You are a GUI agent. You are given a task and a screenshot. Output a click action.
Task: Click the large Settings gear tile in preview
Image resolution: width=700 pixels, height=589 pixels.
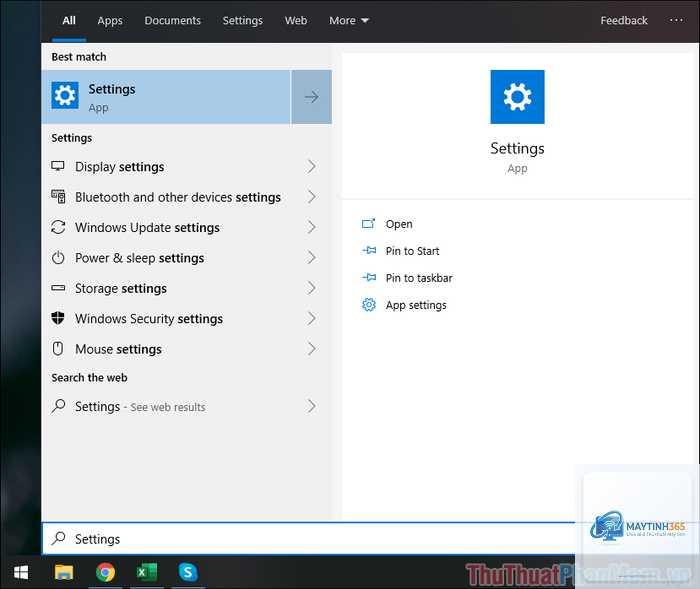coord(517,97)
